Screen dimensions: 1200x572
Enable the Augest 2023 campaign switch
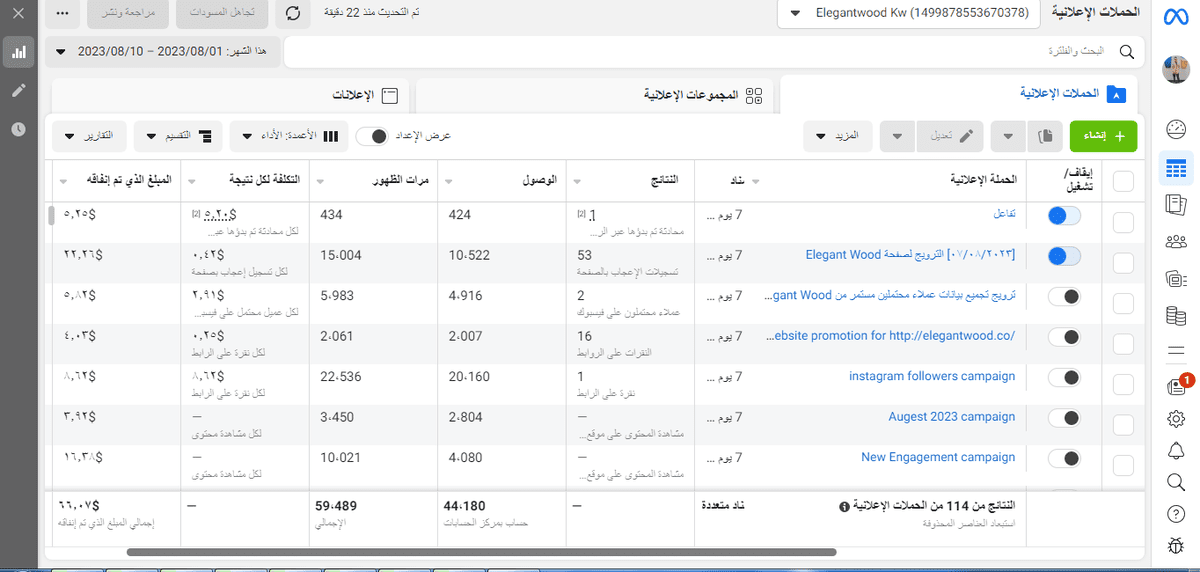(1064, 418)
